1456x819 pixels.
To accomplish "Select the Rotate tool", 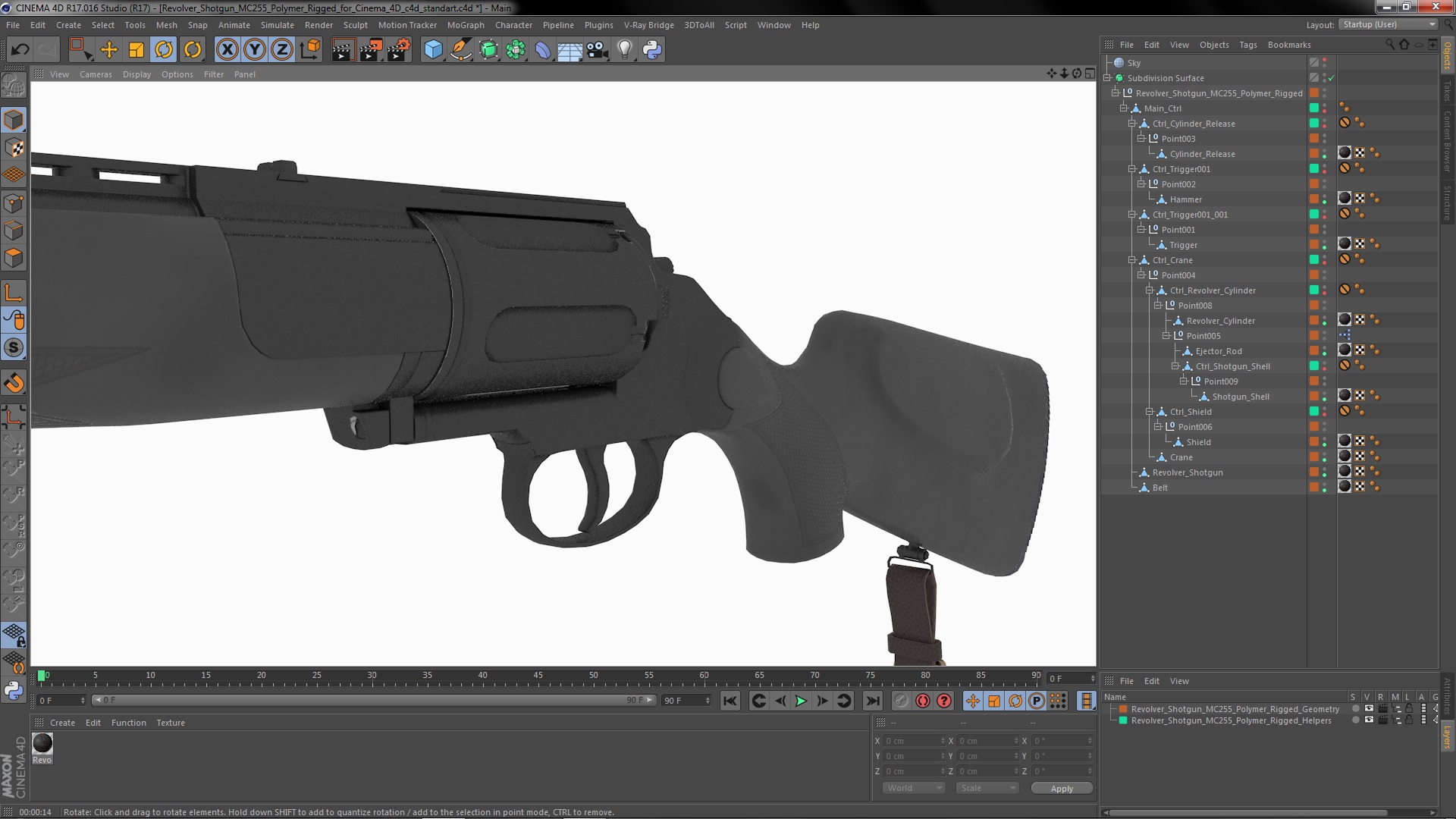I will coord(164,50).
